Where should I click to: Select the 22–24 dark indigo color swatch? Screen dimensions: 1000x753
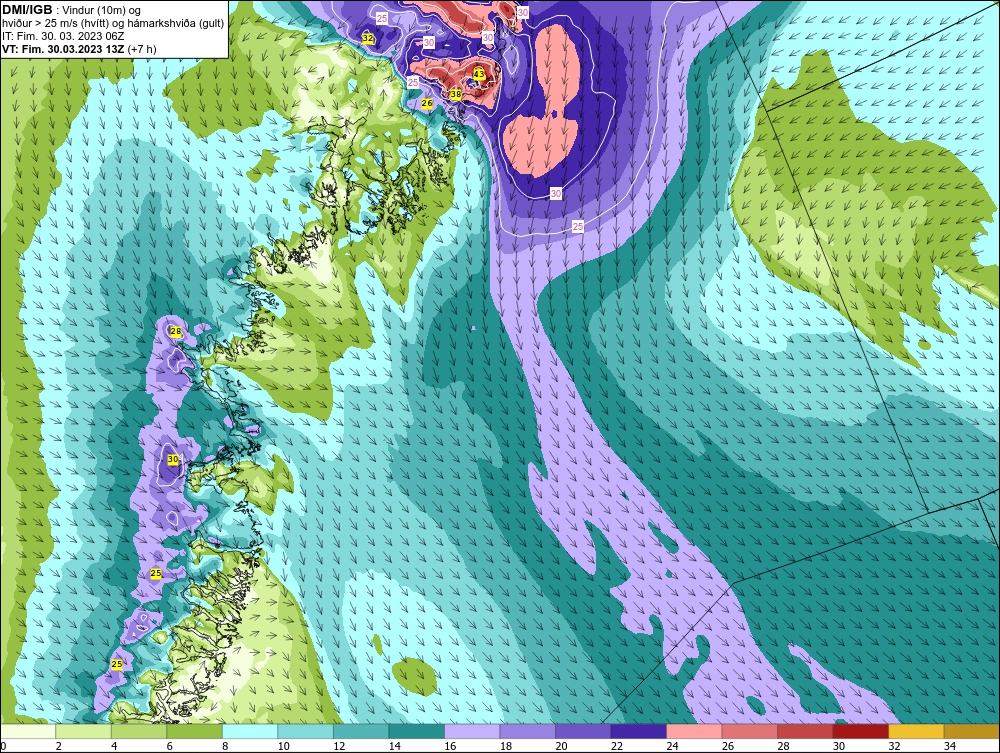tap(638, 731)
